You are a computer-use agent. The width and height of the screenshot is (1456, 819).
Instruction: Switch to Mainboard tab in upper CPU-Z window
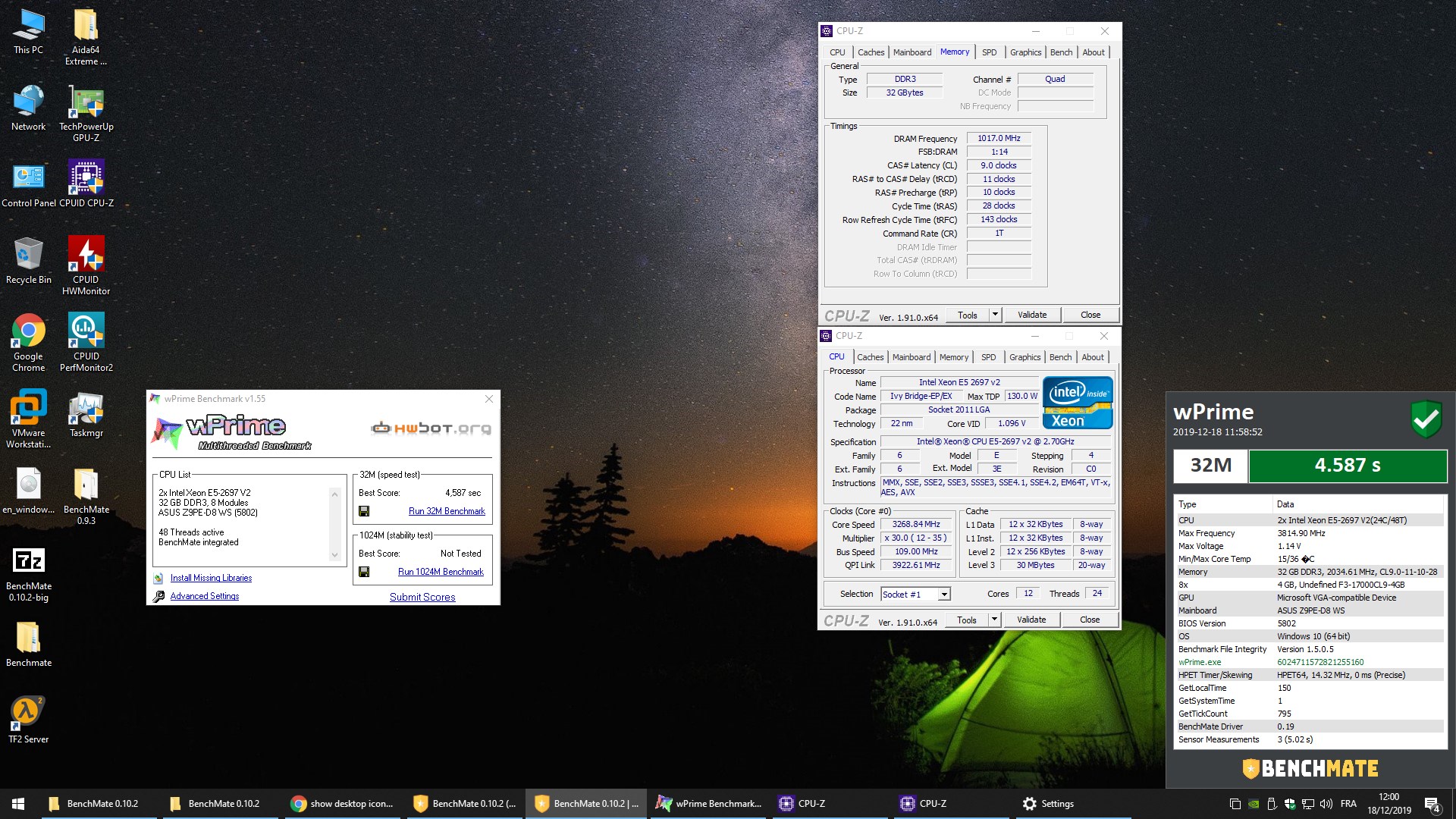coord(912,52)
